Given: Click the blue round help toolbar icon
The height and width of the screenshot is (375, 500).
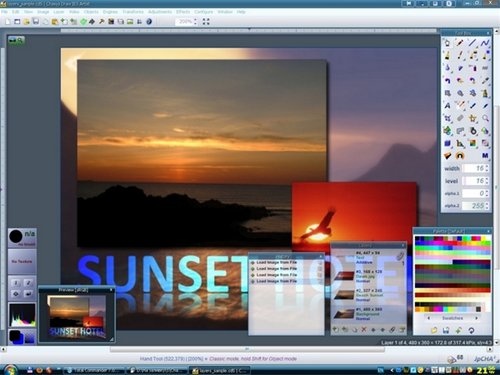Looking at the screenshot, I should (149, 22).
